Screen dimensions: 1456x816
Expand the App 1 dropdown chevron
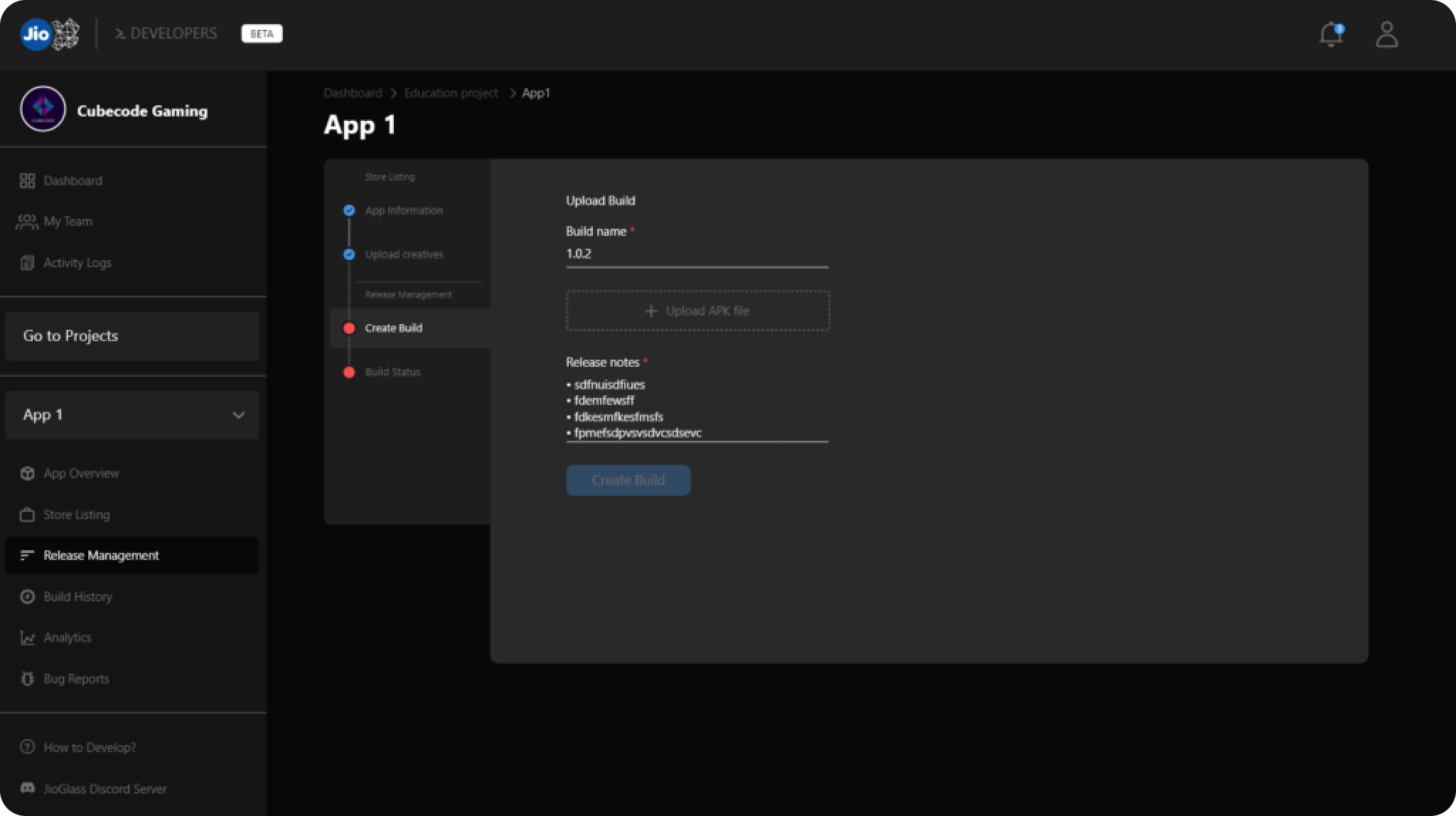[x=238, y=415]
